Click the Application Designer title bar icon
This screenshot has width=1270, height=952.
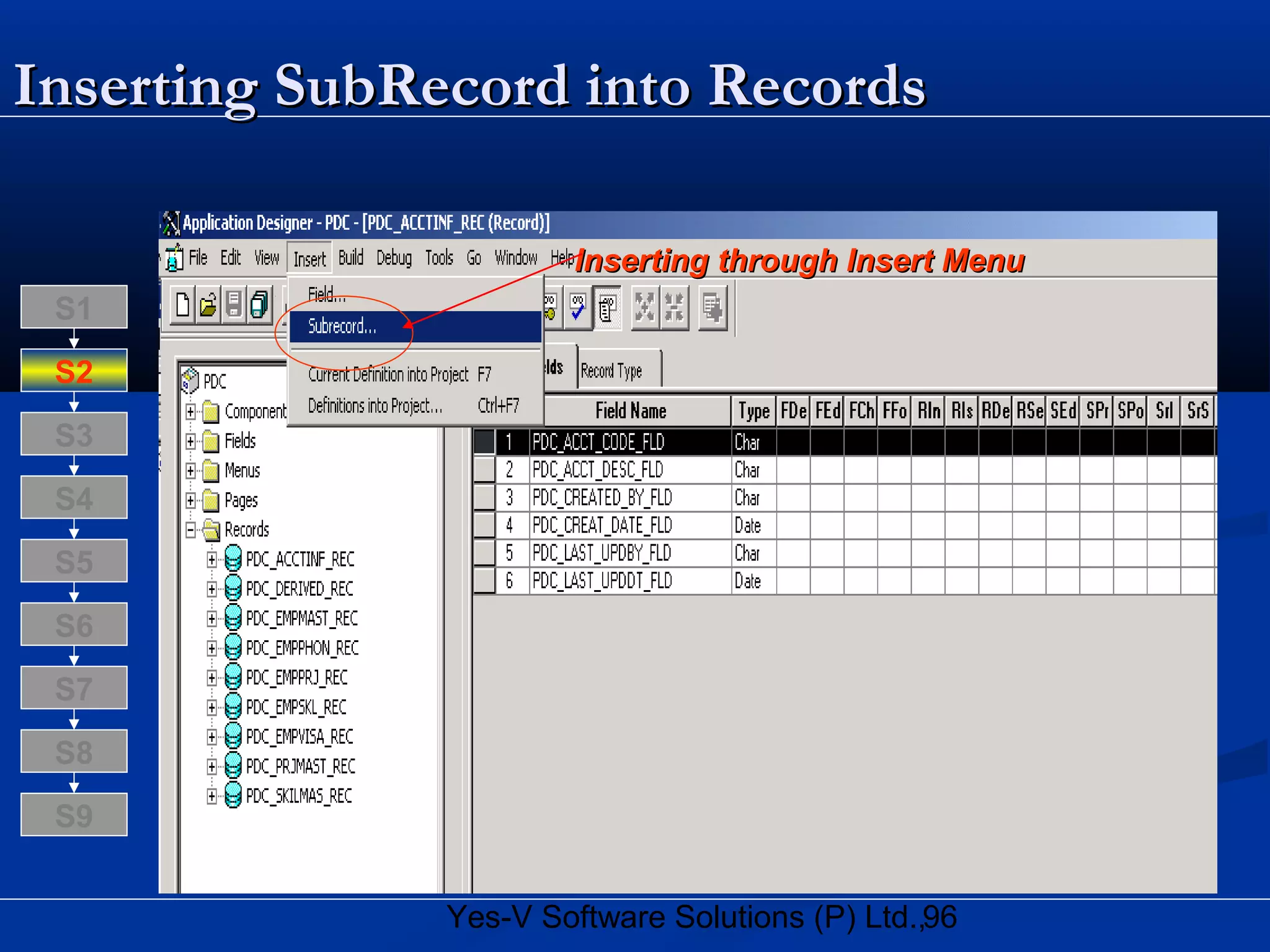click(171, 224)
